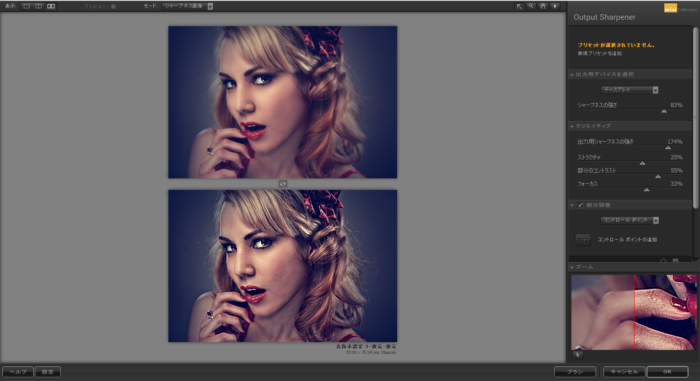Select the zoom magnifier tool
The image size is (700, 381).
click(531, 6)
